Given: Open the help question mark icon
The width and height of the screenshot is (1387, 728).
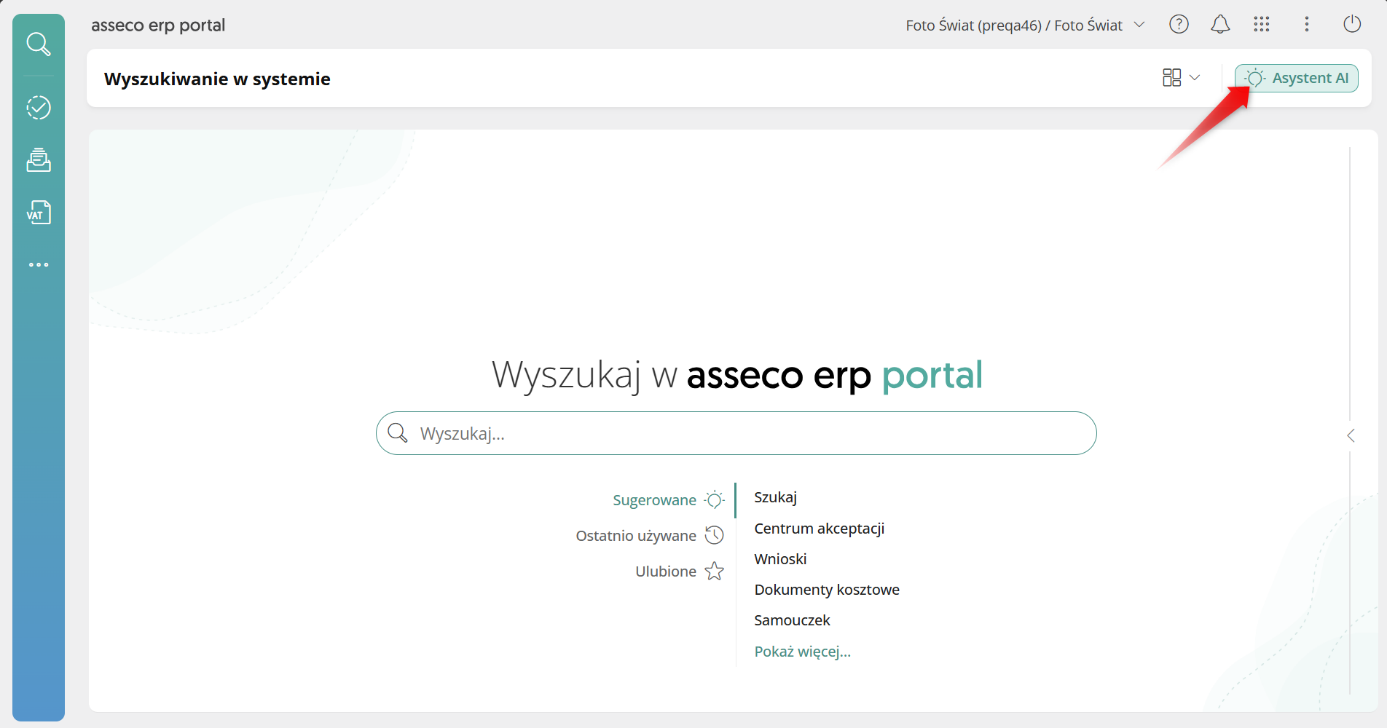Looking at the screenshot, I should click(1179, 23).
